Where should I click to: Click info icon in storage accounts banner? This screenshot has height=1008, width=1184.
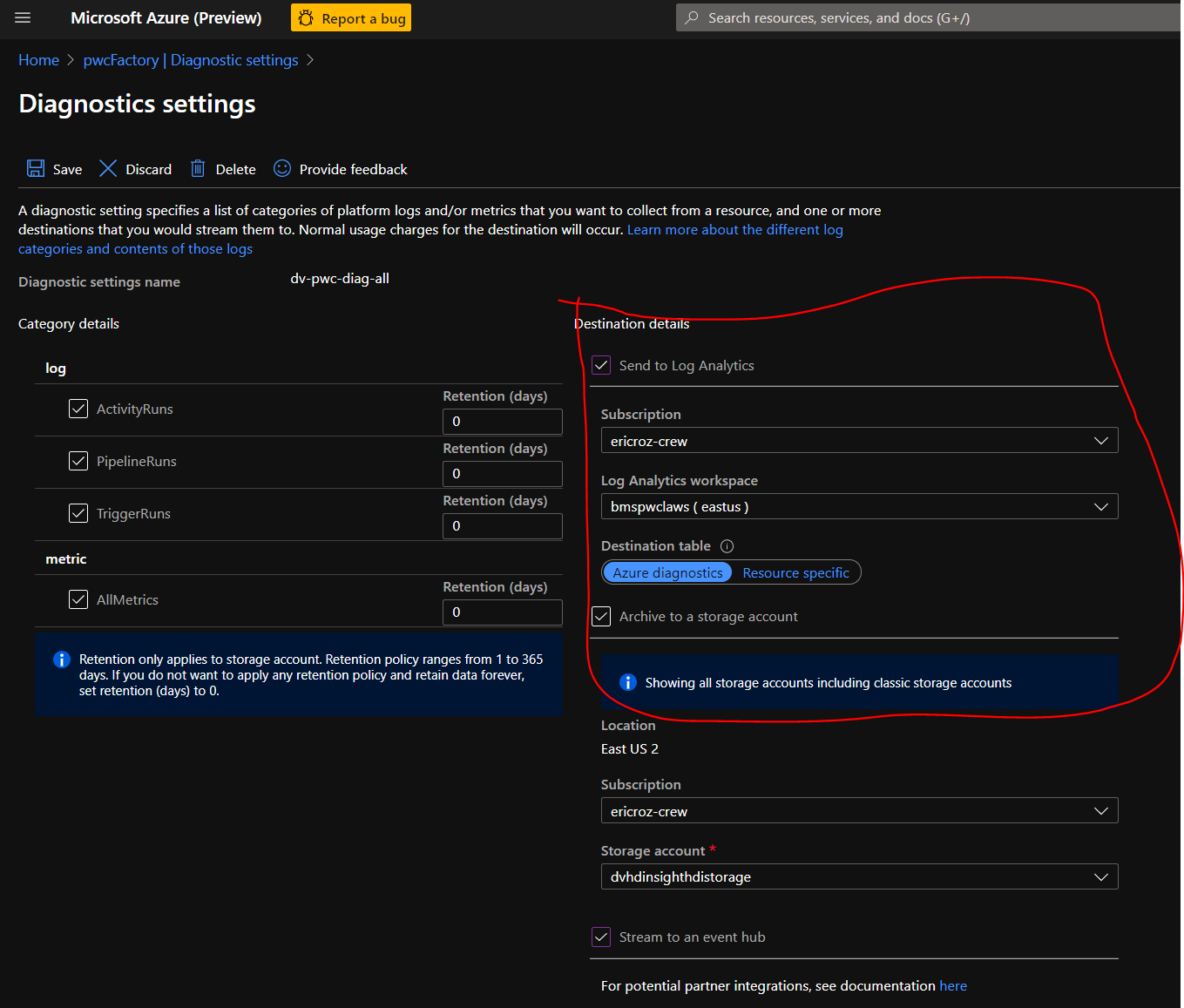(x=628, y=682)
